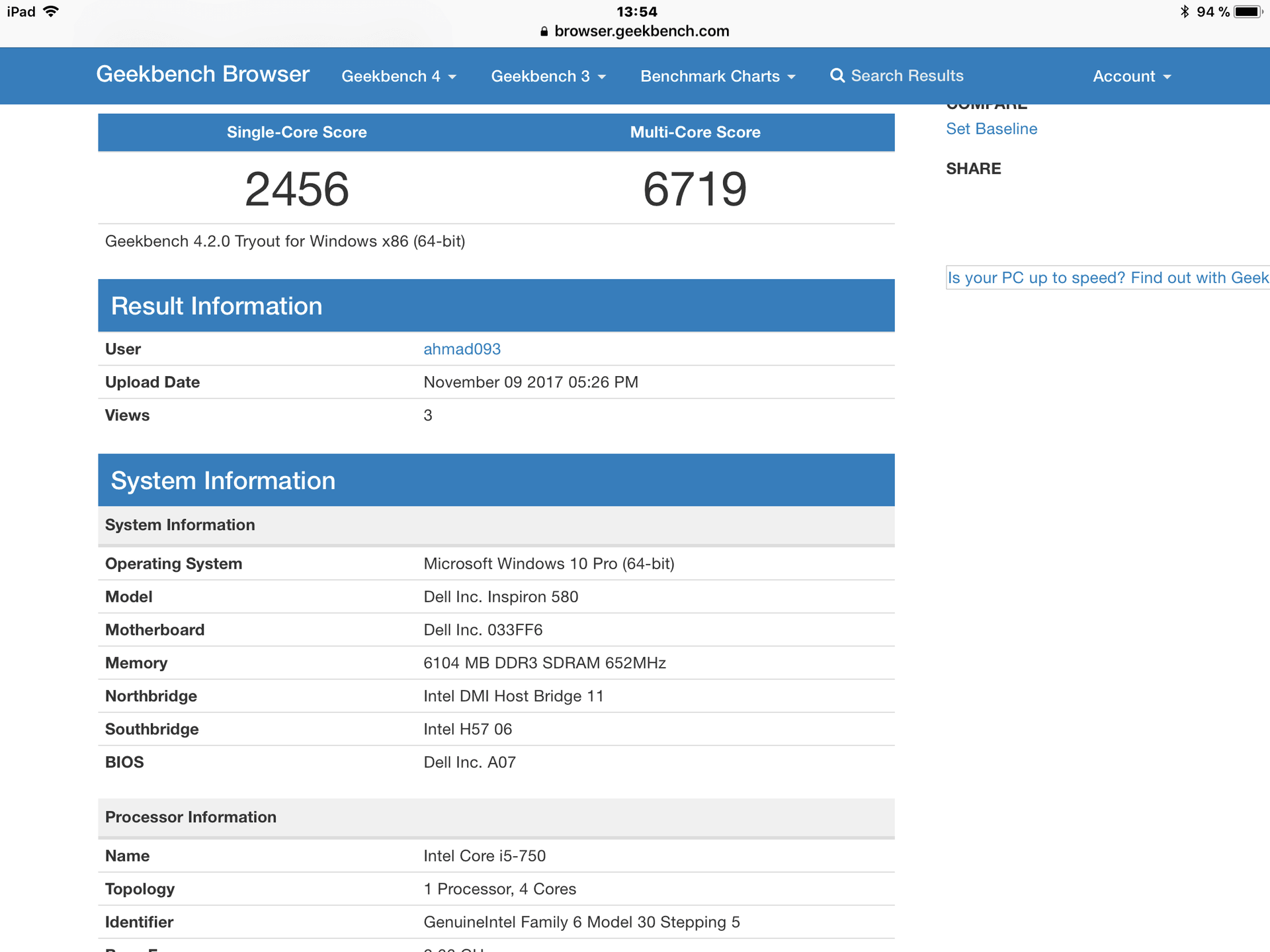The height and width of the screenshot is (952, 1270).
Task: Select the Geekbench 4.2.0 Tryout version text
Action: 285,241
